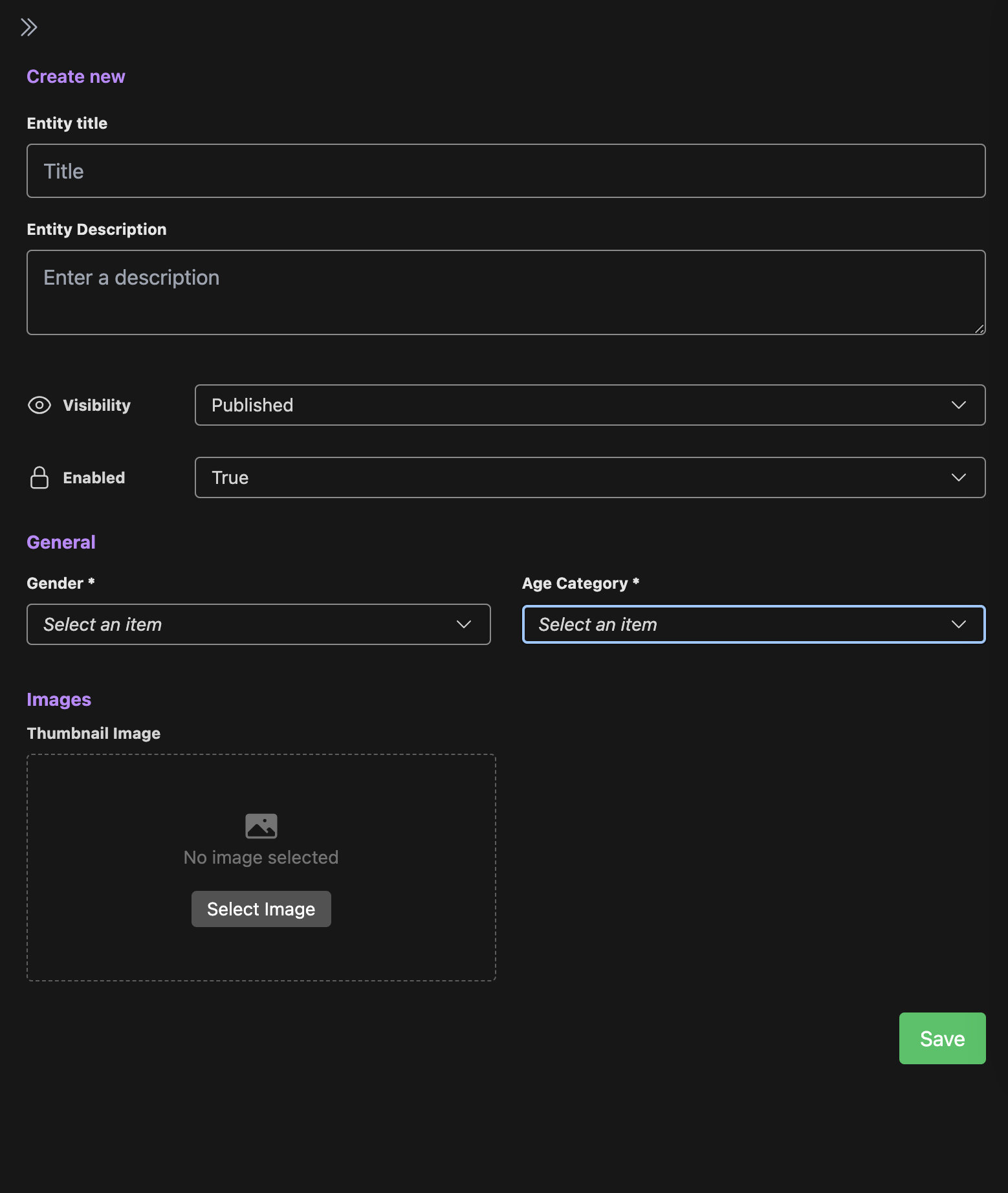Screen dimensions: 1008x1193
Task: Click the Select Image button
Action: click(261, 909)
